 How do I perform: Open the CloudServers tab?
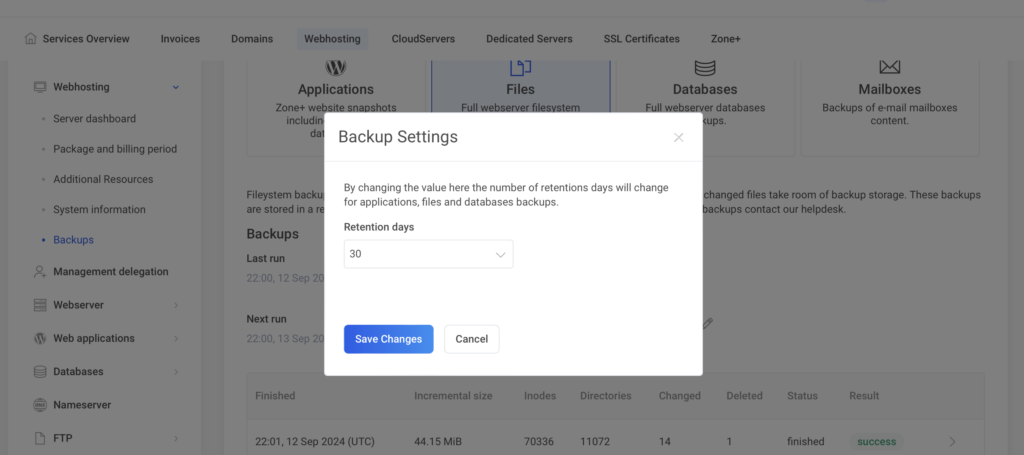click(x=423, y=39)
